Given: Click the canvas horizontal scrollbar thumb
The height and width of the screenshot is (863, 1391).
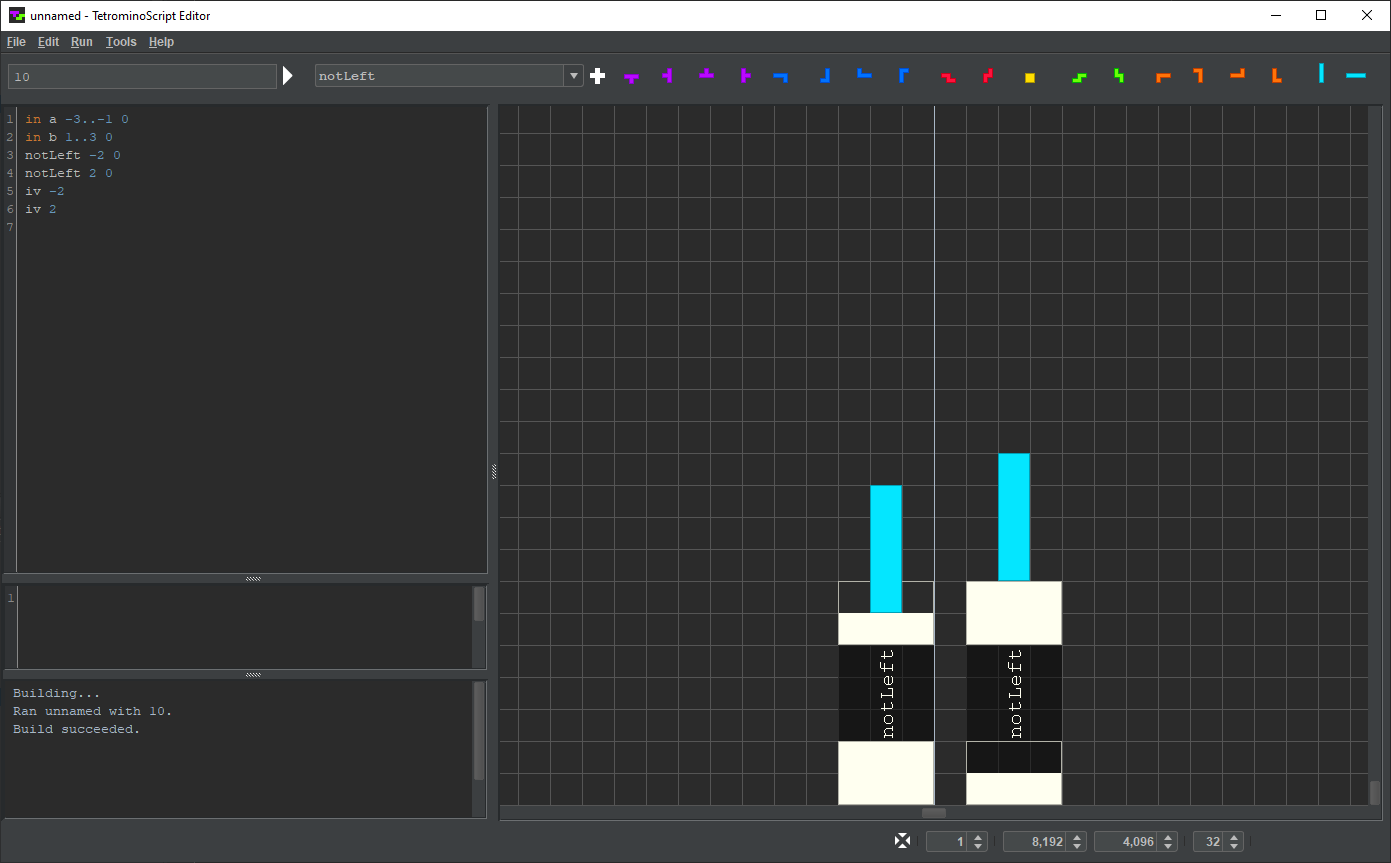Looking at the screenshot, I should click(x=934, y=813).
